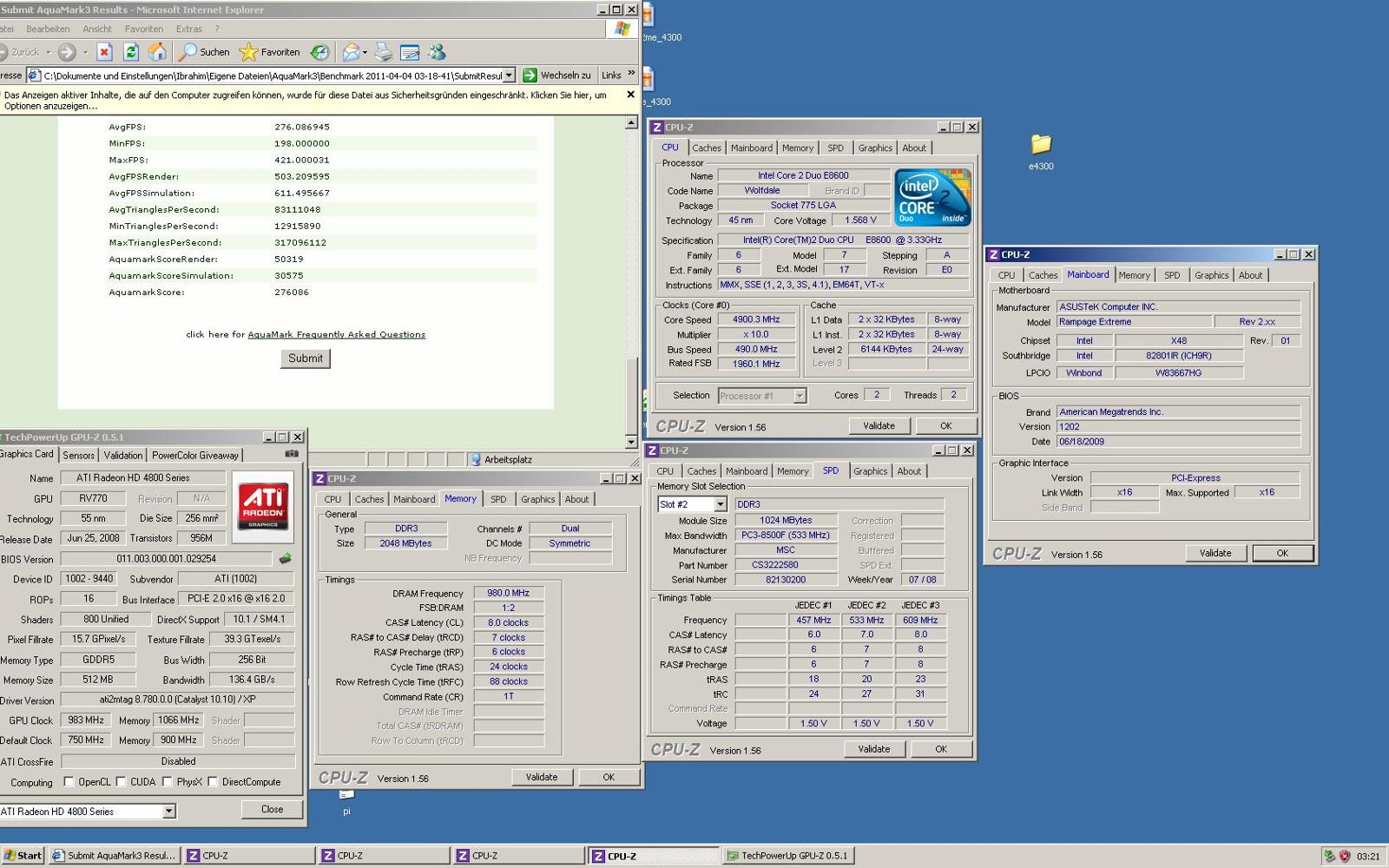Screen dimensions: 1389x868
Task: Click the IE Forward arrow button
Action: pyautogui.click(x=68, y=52)
